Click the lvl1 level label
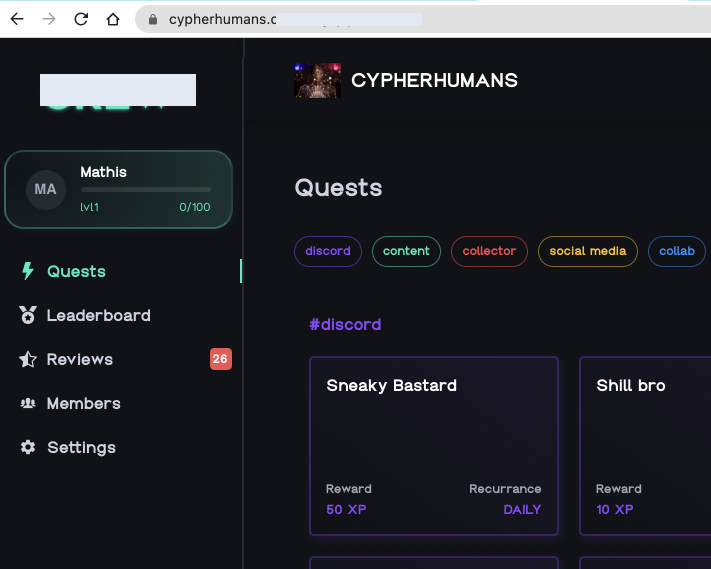Screen dimensions: 711x569 click(x=89, y=207)
